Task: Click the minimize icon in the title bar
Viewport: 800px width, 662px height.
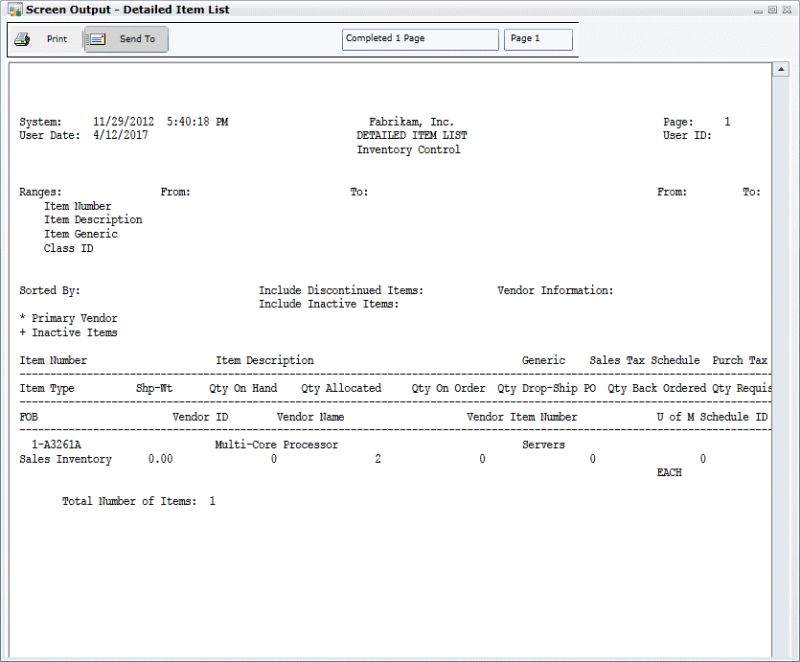Action: 760,8
